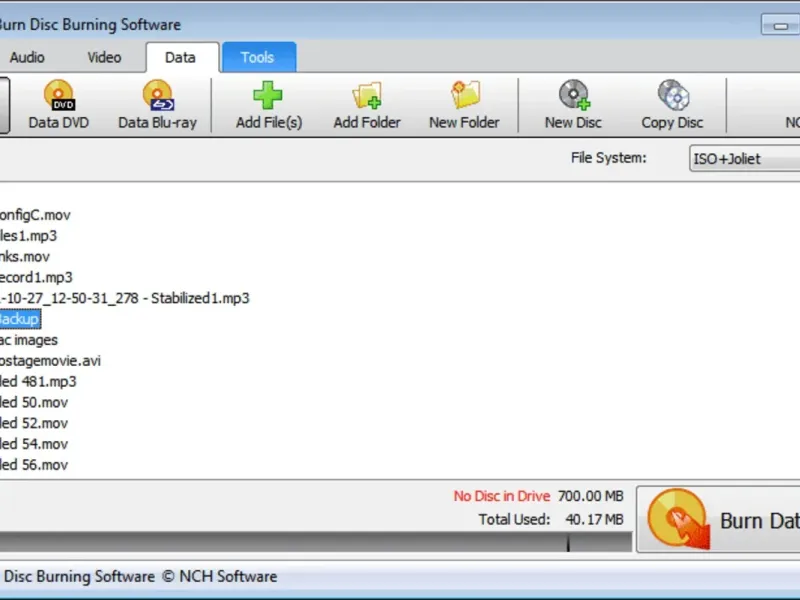800x600 pixels.
Task: Click the red No Disc in Drive status
Action: coord(502,496)
